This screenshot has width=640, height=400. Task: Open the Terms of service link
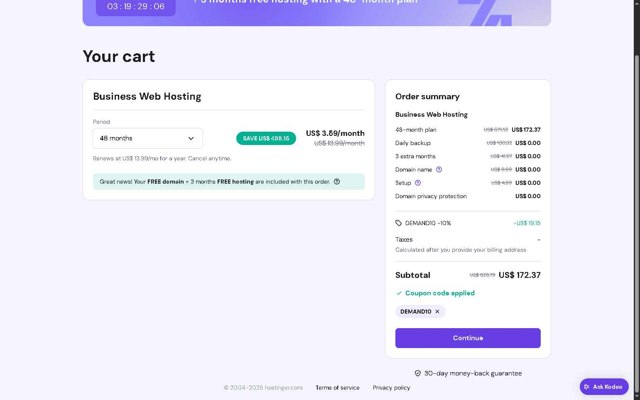click(337, 387)
